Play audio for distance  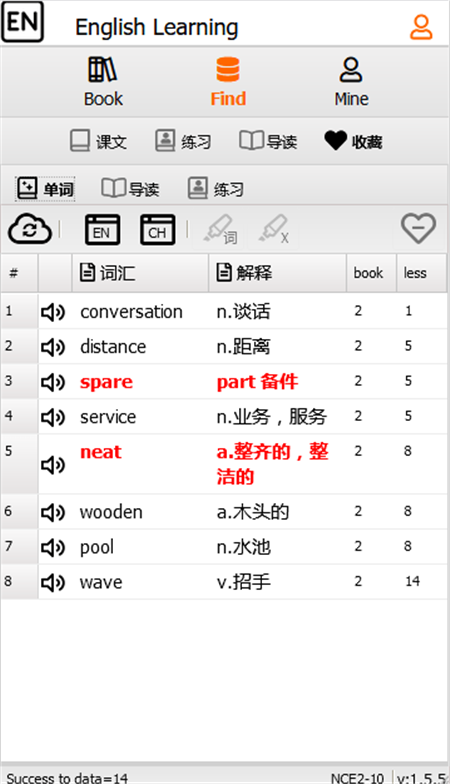[53, 348]
